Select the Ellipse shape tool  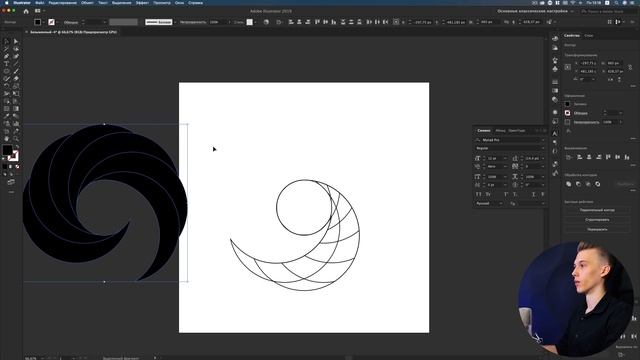[7, 71]
